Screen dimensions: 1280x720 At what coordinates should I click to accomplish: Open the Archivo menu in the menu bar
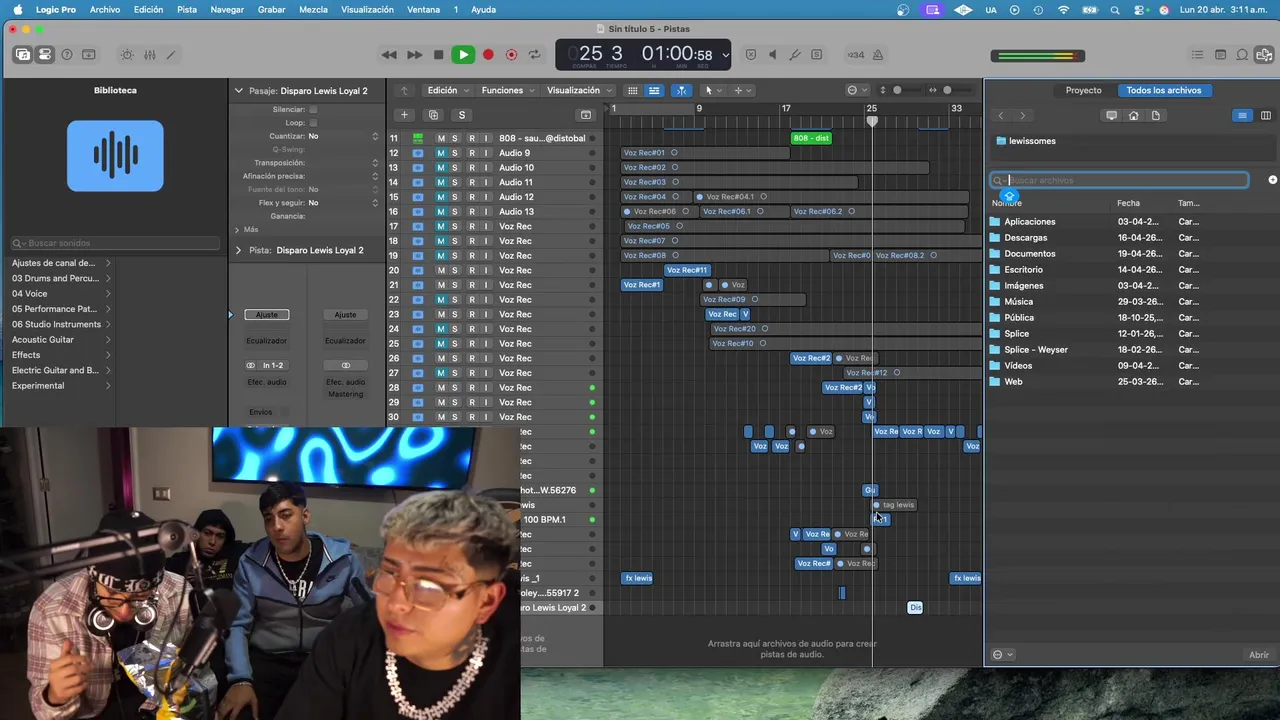click(x=105, y=9)
